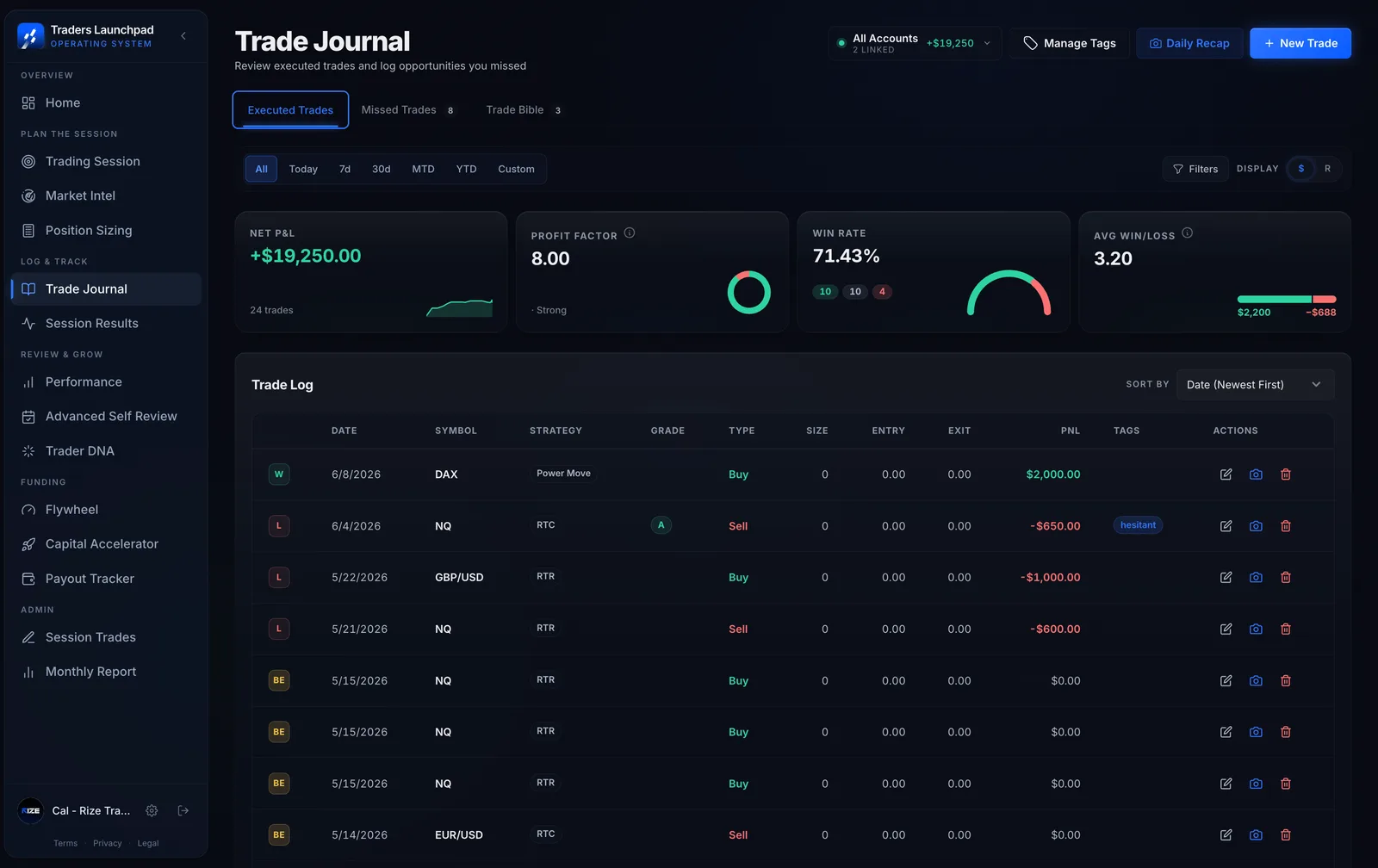Open screenshot camera for DAX trade
This screenshot has height=868, width=1378.
pos(1256,474)
